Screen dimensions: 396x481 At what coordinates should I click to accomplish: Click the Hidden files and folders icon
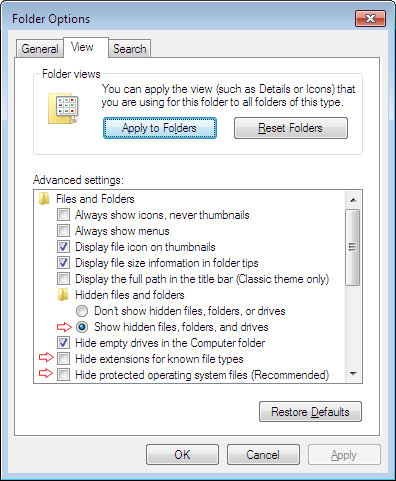pyautogui.click(x=63, y=295)
